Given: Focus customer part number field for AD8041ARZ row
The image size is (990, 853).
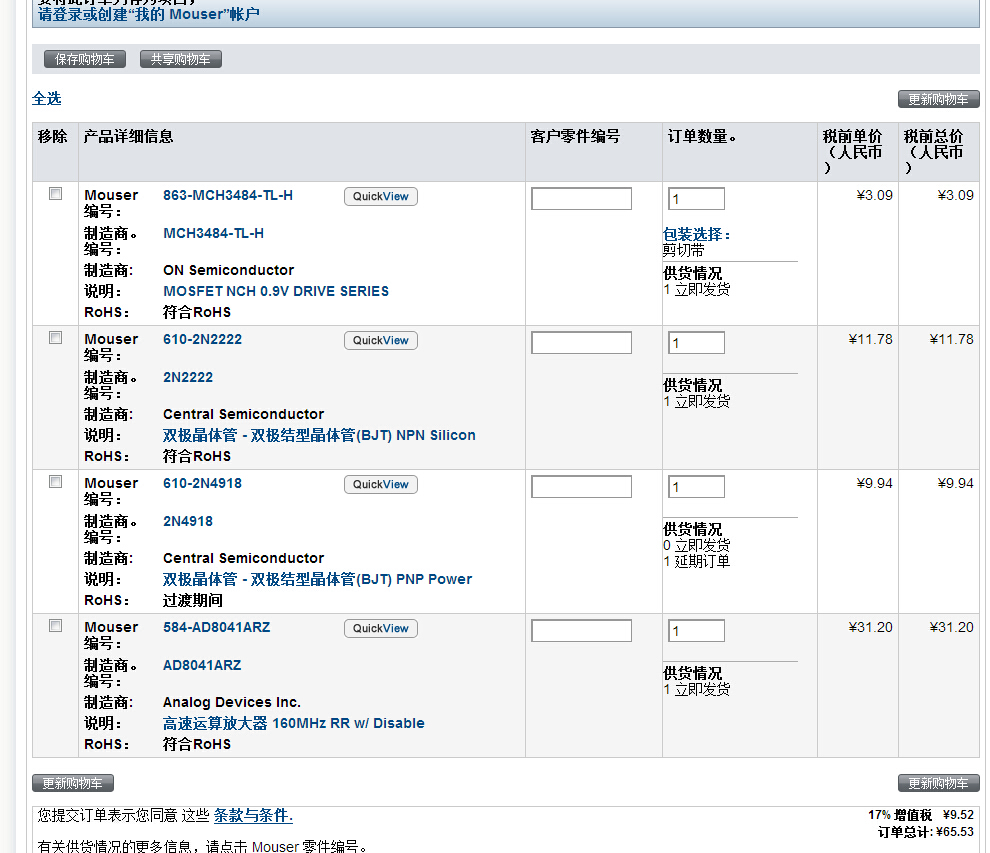Looking at the screenshot, I should tap(581, 630).
